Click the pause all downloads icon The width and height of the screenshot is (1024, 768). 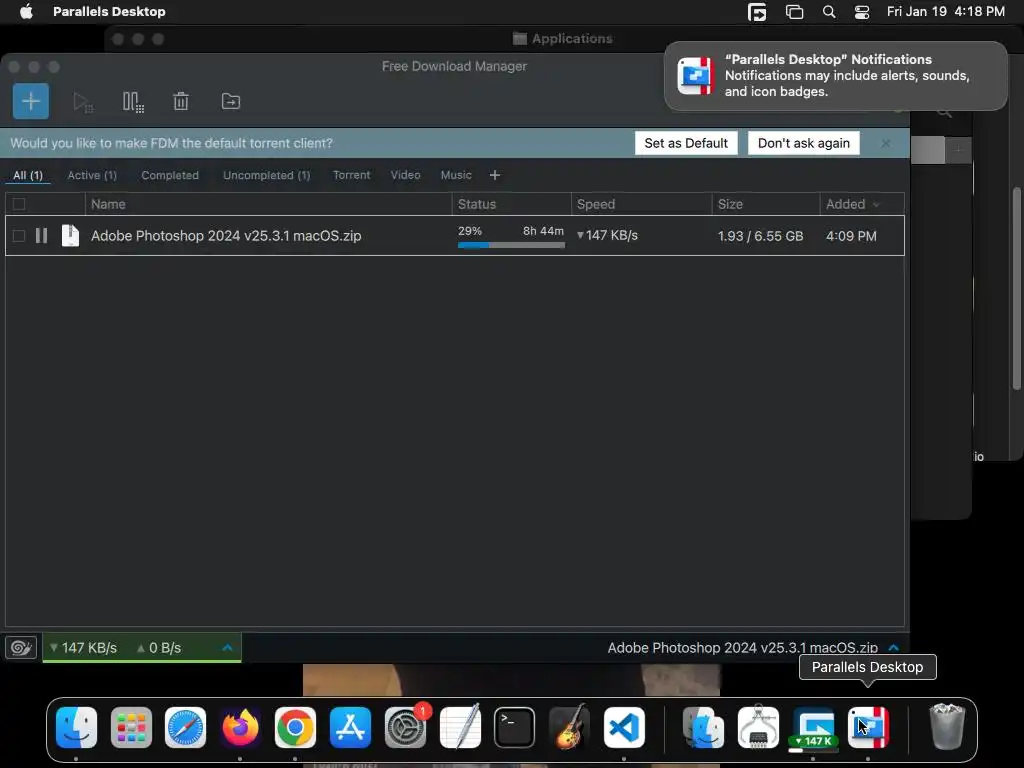point(133,102)
